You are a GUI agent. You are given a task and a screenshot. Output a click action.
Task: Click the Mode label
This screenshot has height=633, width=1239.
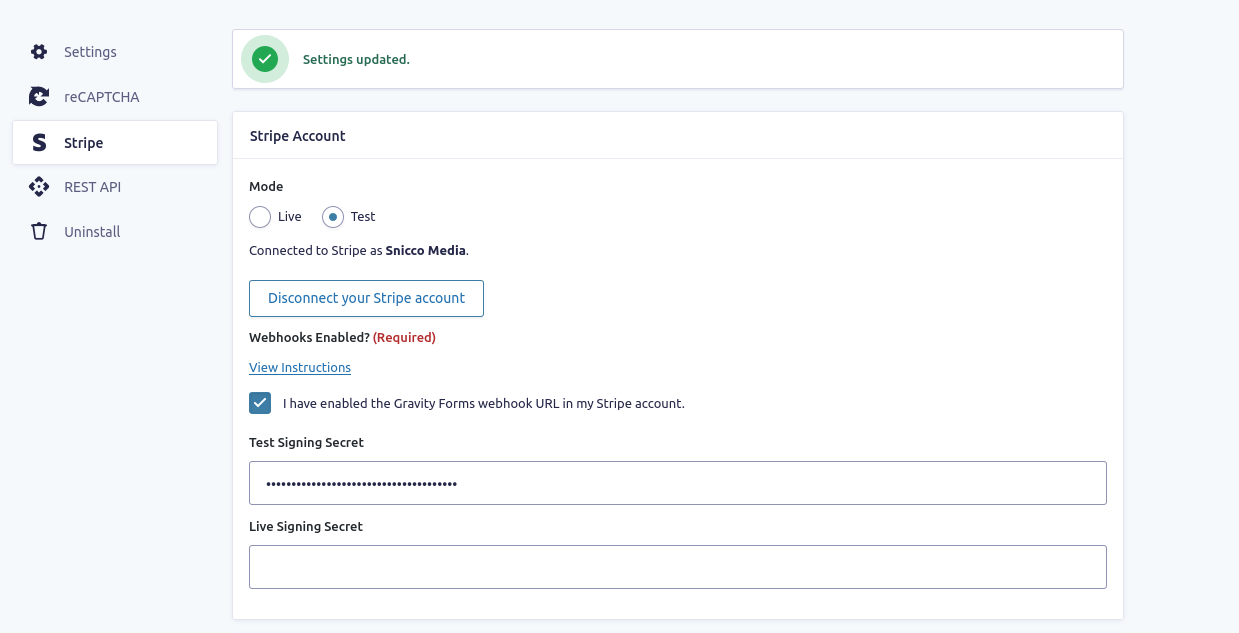click(x=266, y=187)
